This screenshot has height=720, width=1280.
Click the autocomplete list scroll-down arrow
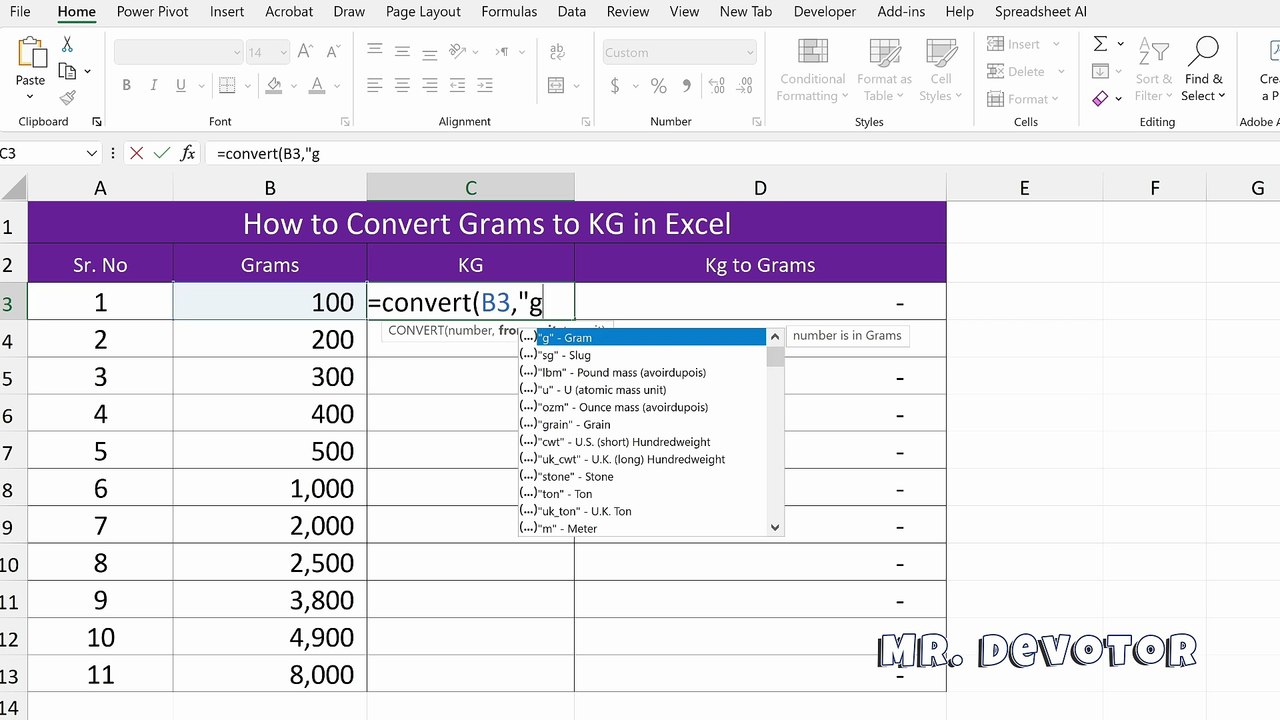pos(775,527)
